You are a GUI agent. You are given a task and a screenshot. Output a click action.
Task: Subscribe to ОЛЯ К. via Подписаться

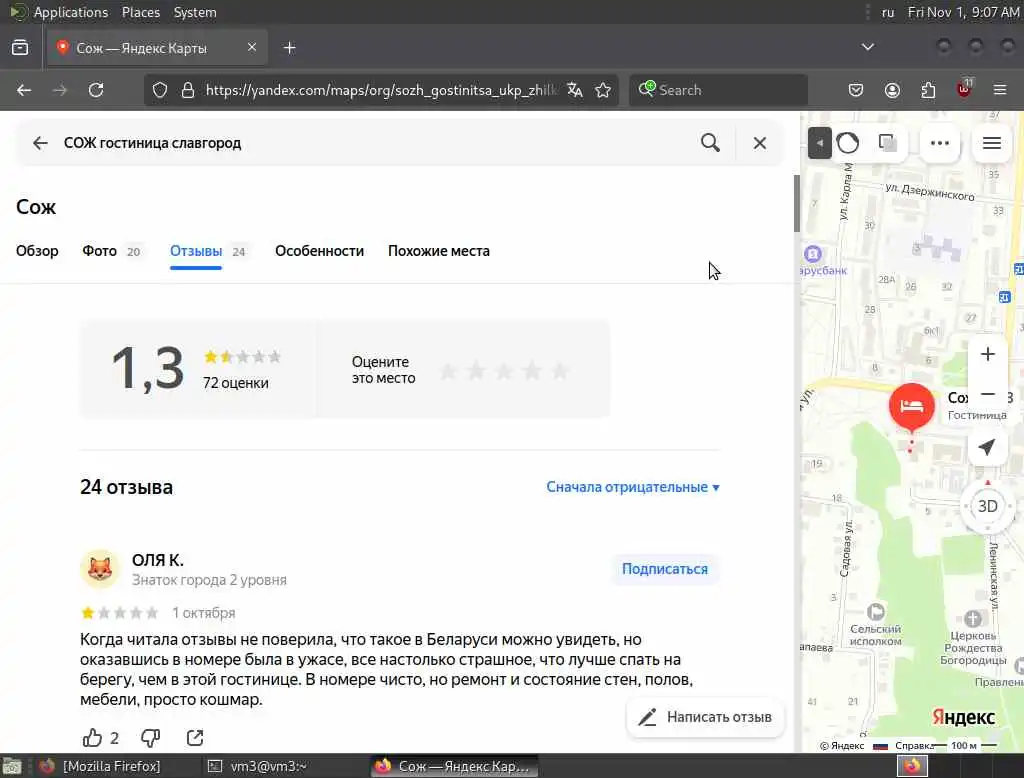(665, 569)
